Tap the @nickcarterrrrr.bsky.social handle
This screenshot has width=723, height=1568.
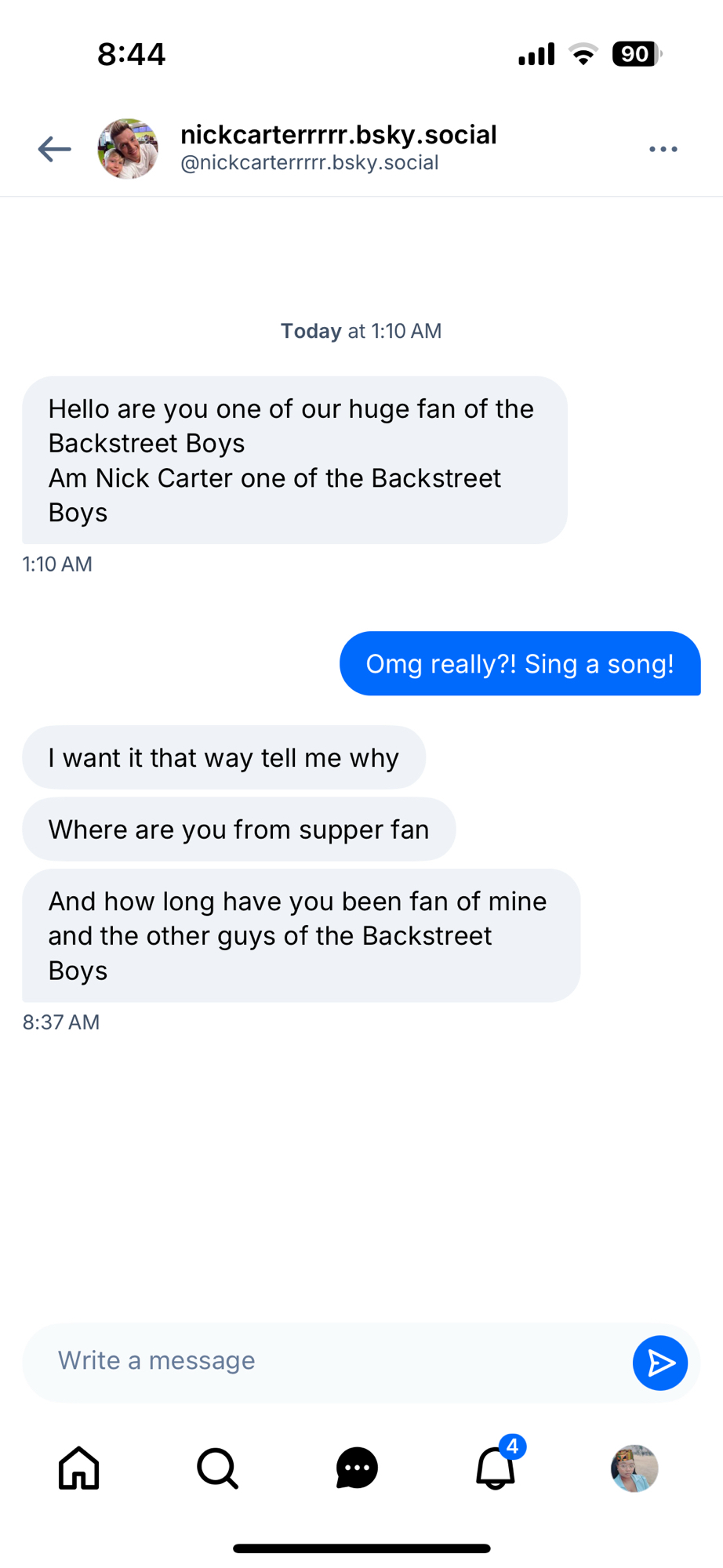click(x=309, y=163)
